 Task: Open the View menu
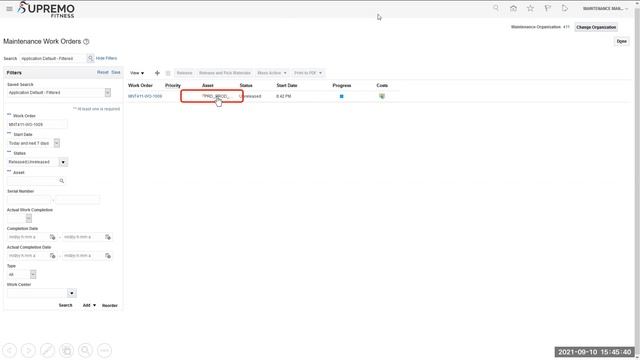(x=137, y=73)
